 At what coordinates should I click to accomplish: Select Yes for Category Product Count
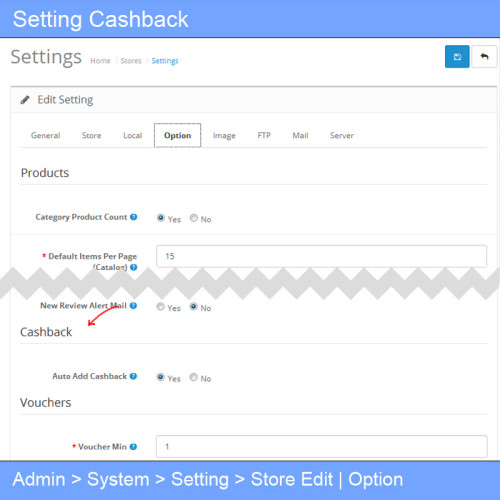161,218
